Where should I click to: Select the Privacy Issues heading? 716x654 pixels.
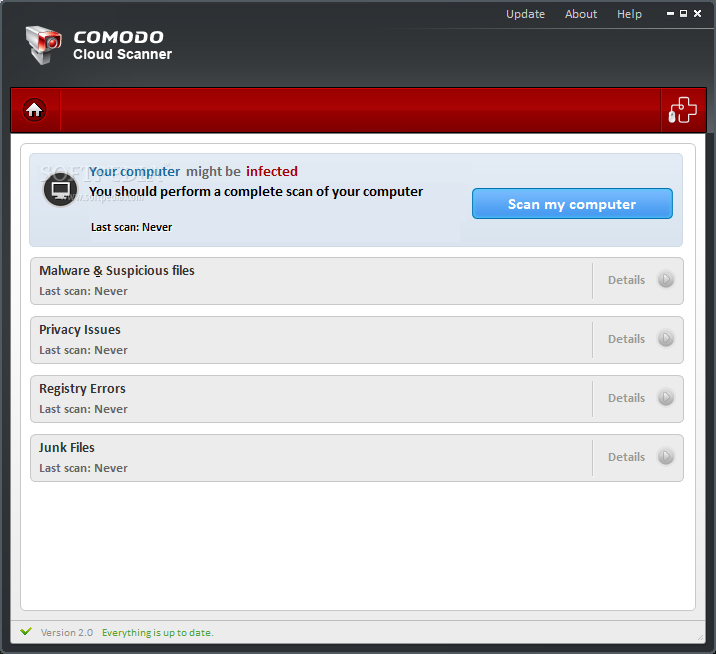[x=80, y=330]
